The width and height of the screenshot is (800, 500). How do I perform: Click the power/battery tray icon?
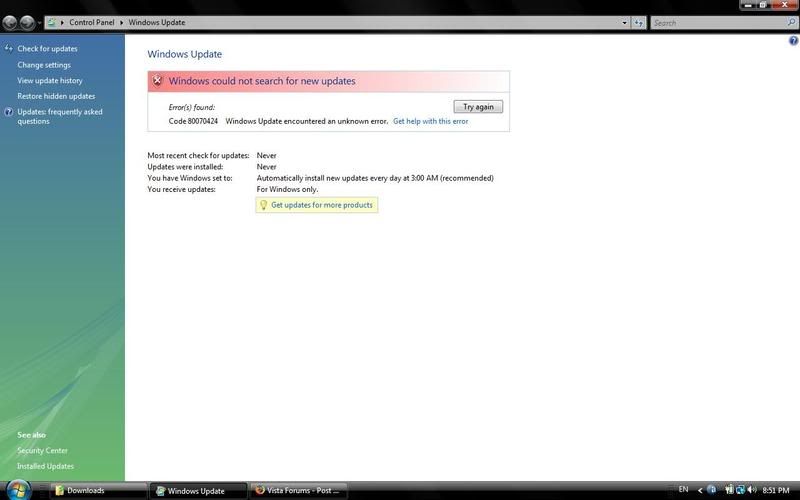(730, 490)
